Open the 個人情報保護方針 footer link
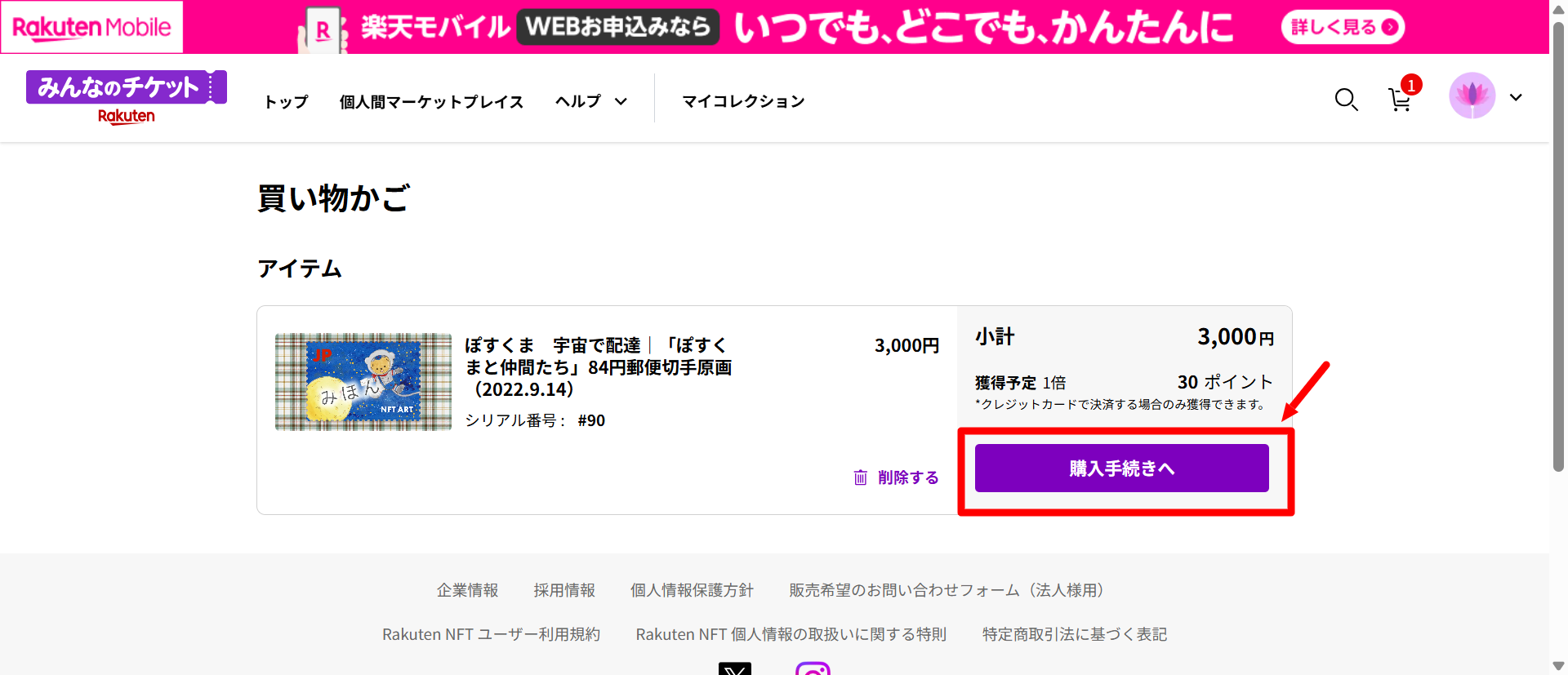Image resolution: width=1568 pixels, height=675 pixels. pyautogui.click(x=692, y=590)
